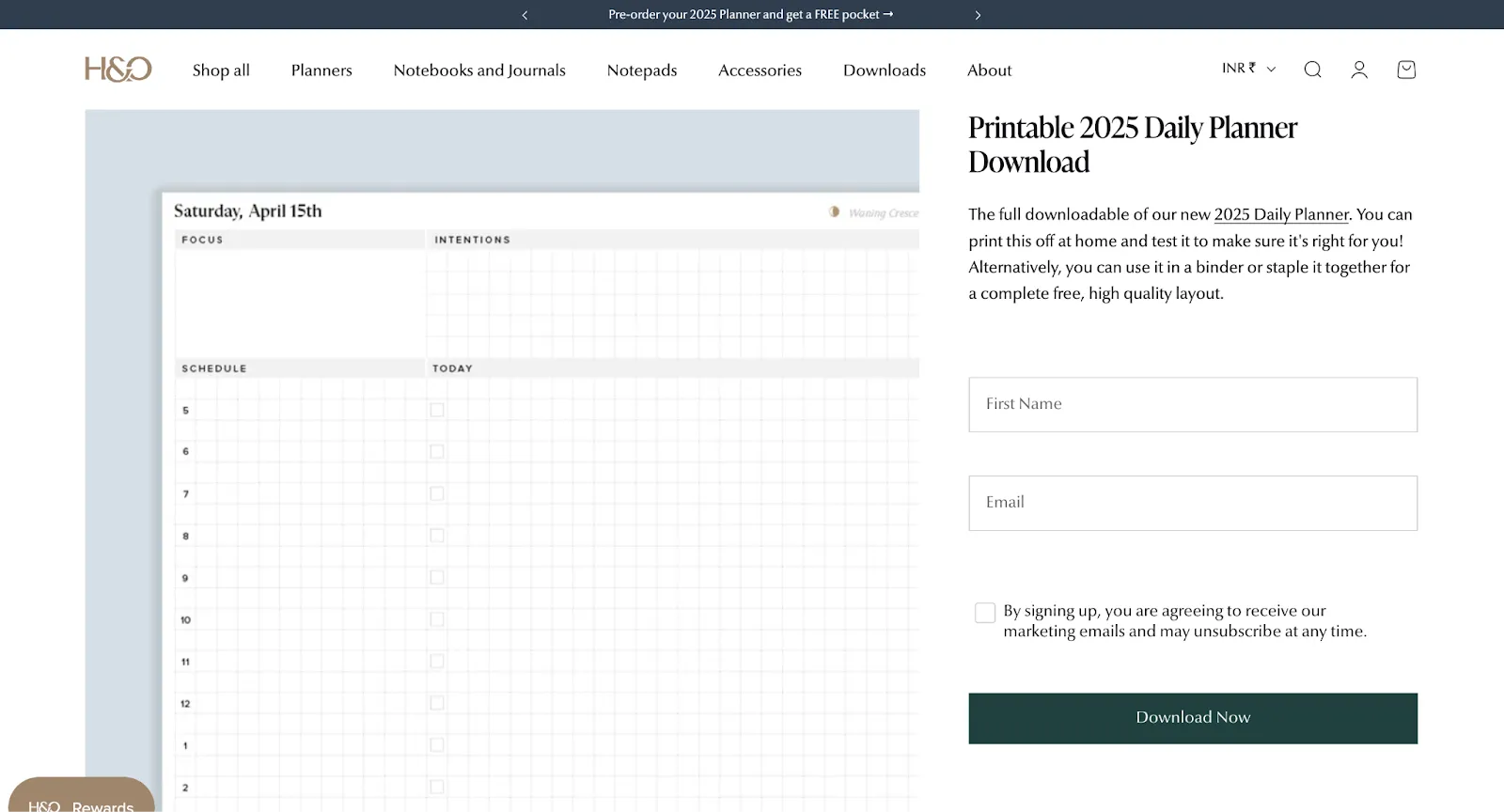Click the Download Now button

[1193, 718]
